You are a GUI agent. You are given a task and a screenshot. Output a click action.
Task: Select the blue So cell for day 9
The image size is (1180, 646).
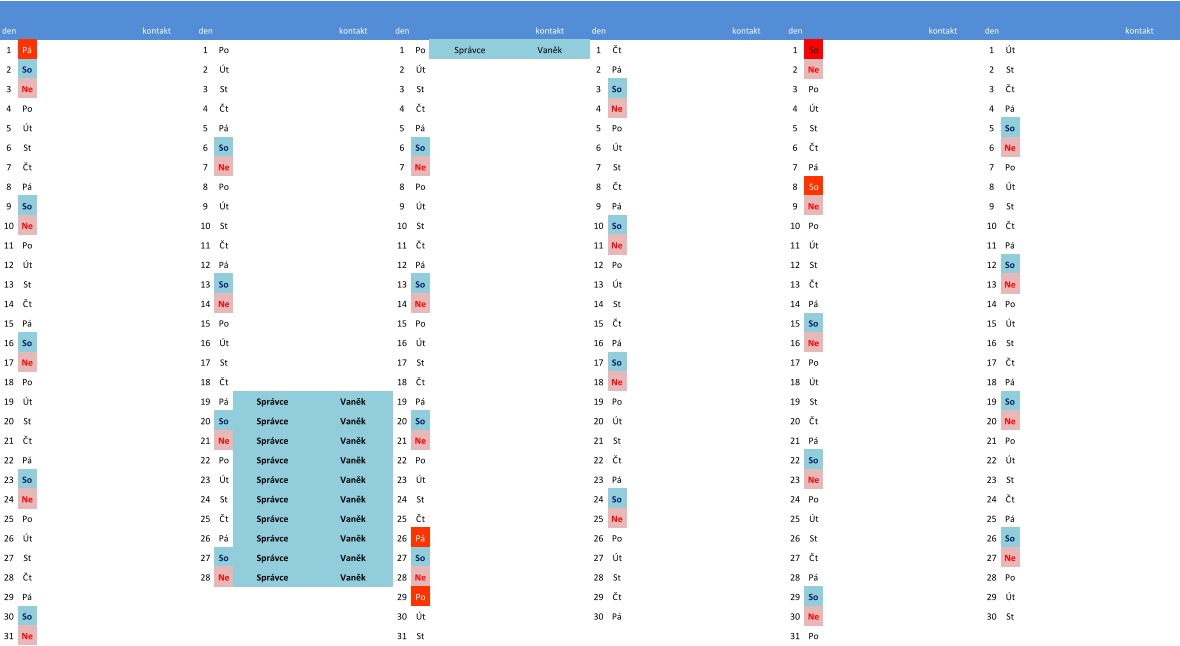27,206
